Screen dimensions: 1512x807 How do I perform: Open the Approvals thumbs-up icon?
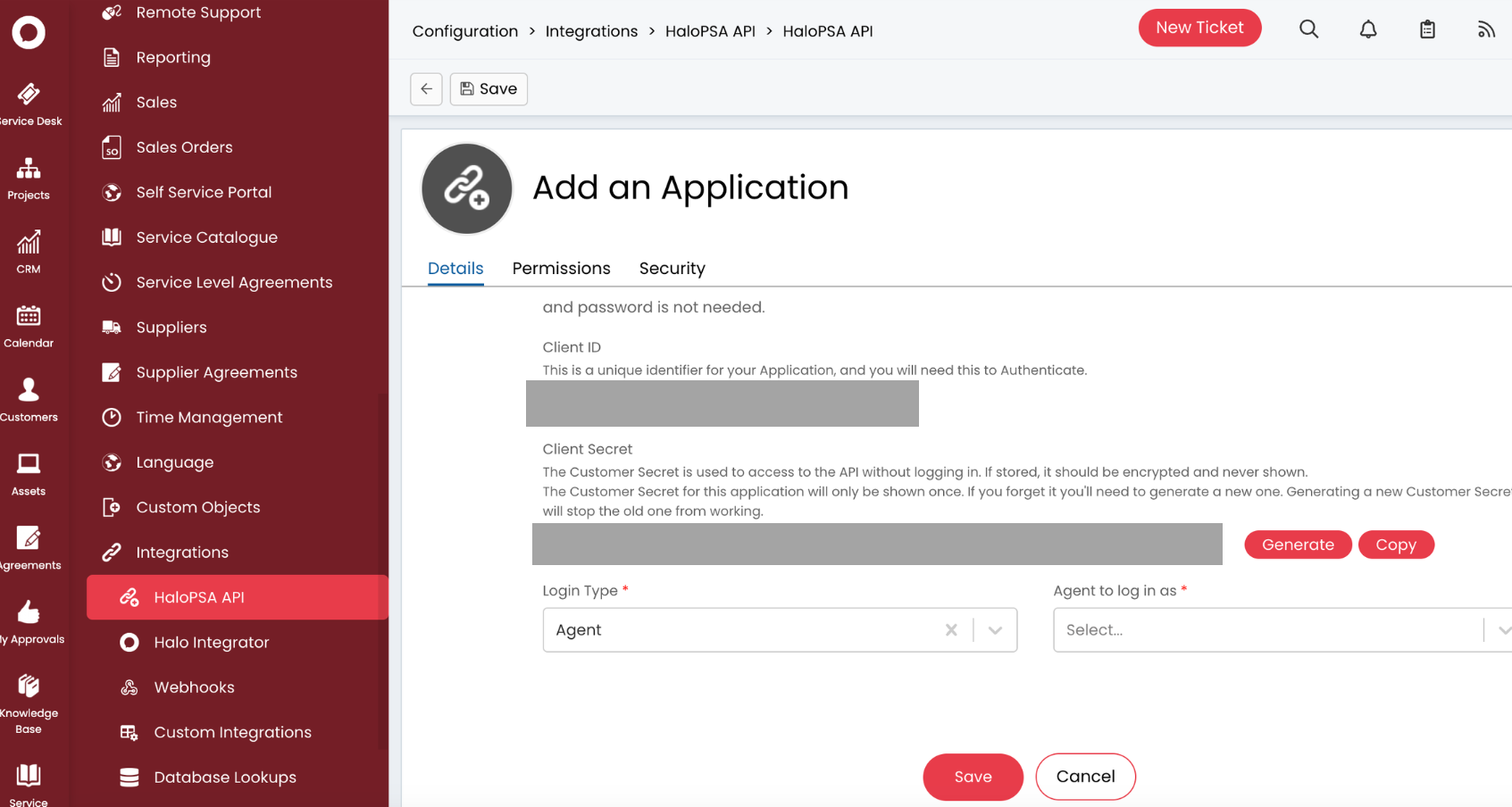[29, 611]
